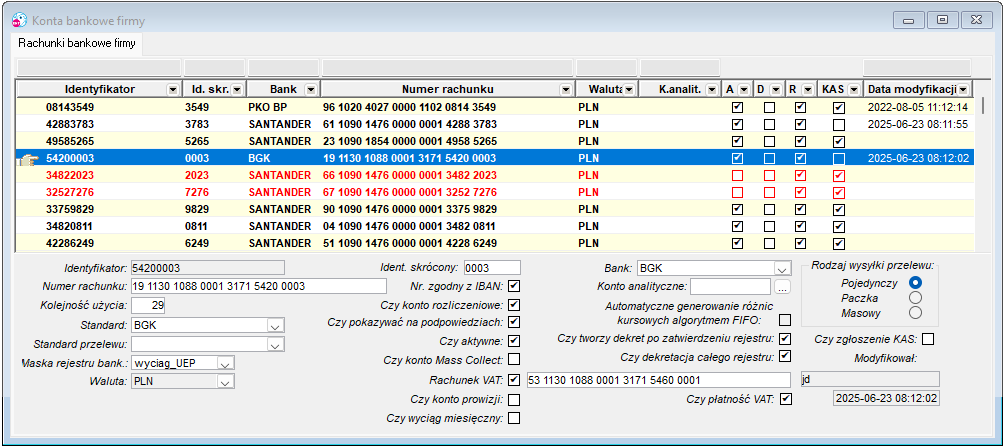Image resolution: width=1004 pixels, height=447 pixels.
Task: Click the filter box above Identyfikator column
Action: pos(99,67)
